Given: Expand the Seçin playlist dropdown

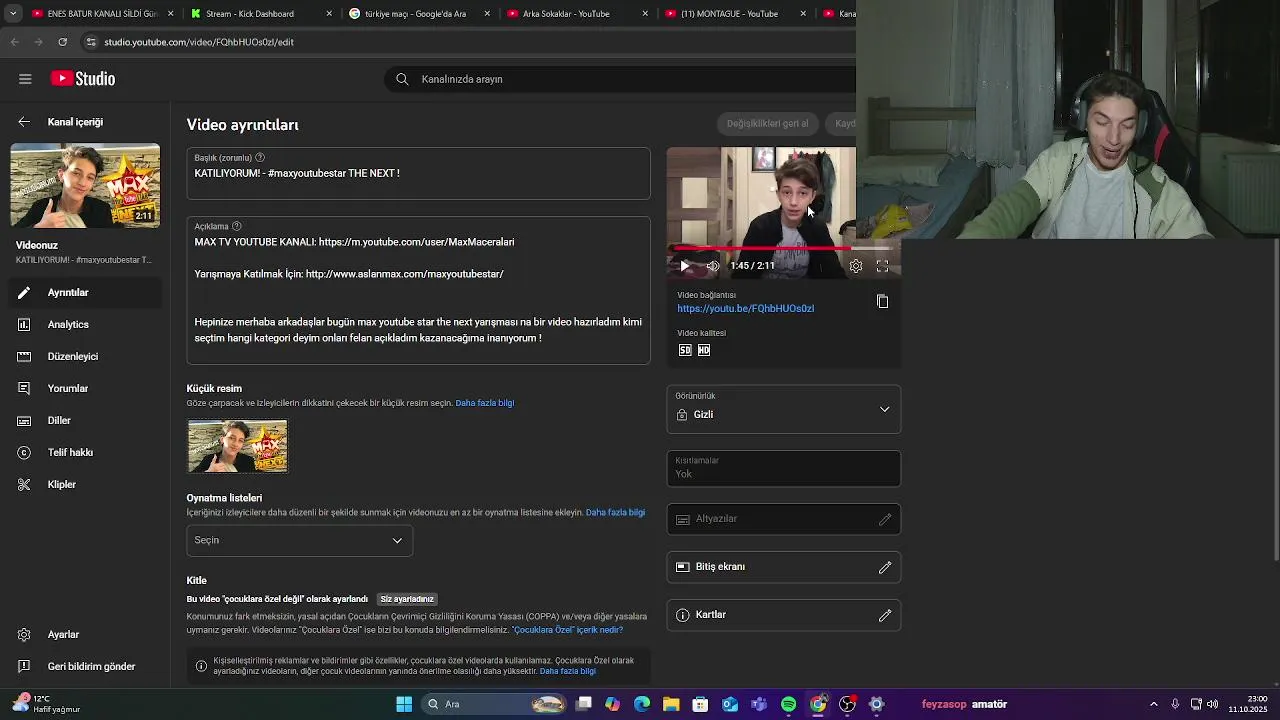Looking at the screenshot, I should click(299, 540).
